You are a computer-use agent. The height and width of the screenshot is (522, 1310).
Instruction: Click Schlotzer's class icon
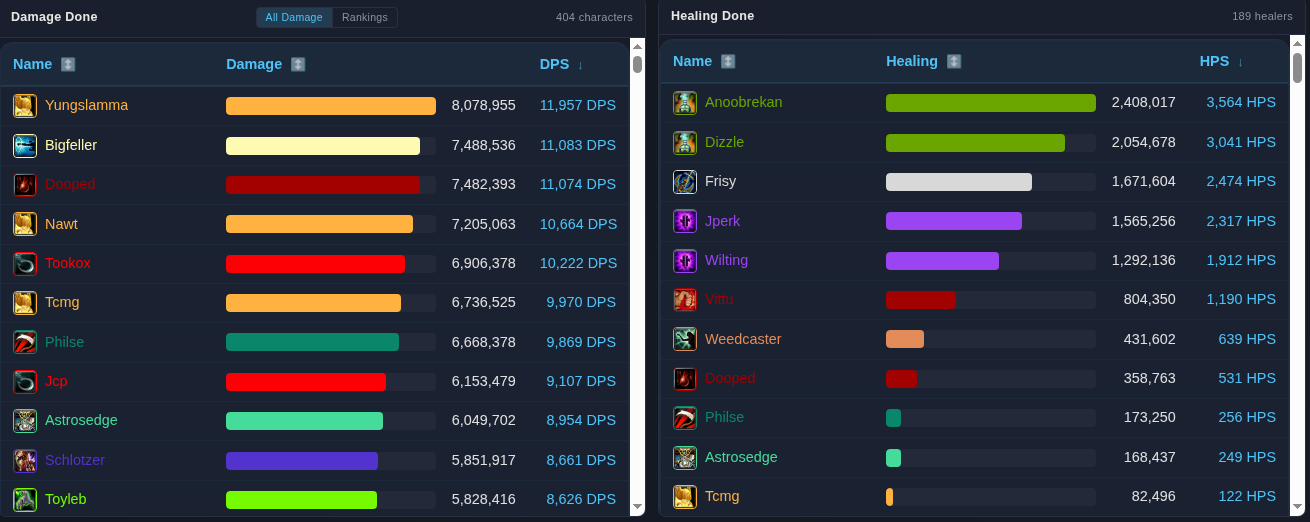tap(25, 460)
